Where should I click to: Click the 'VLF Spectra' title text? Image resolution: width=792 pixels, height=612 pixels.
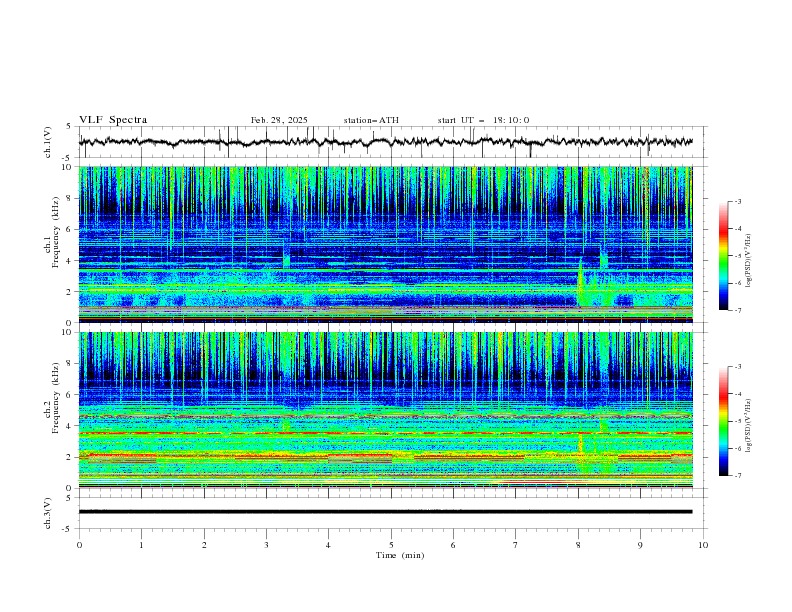click(x=113, y=120)
